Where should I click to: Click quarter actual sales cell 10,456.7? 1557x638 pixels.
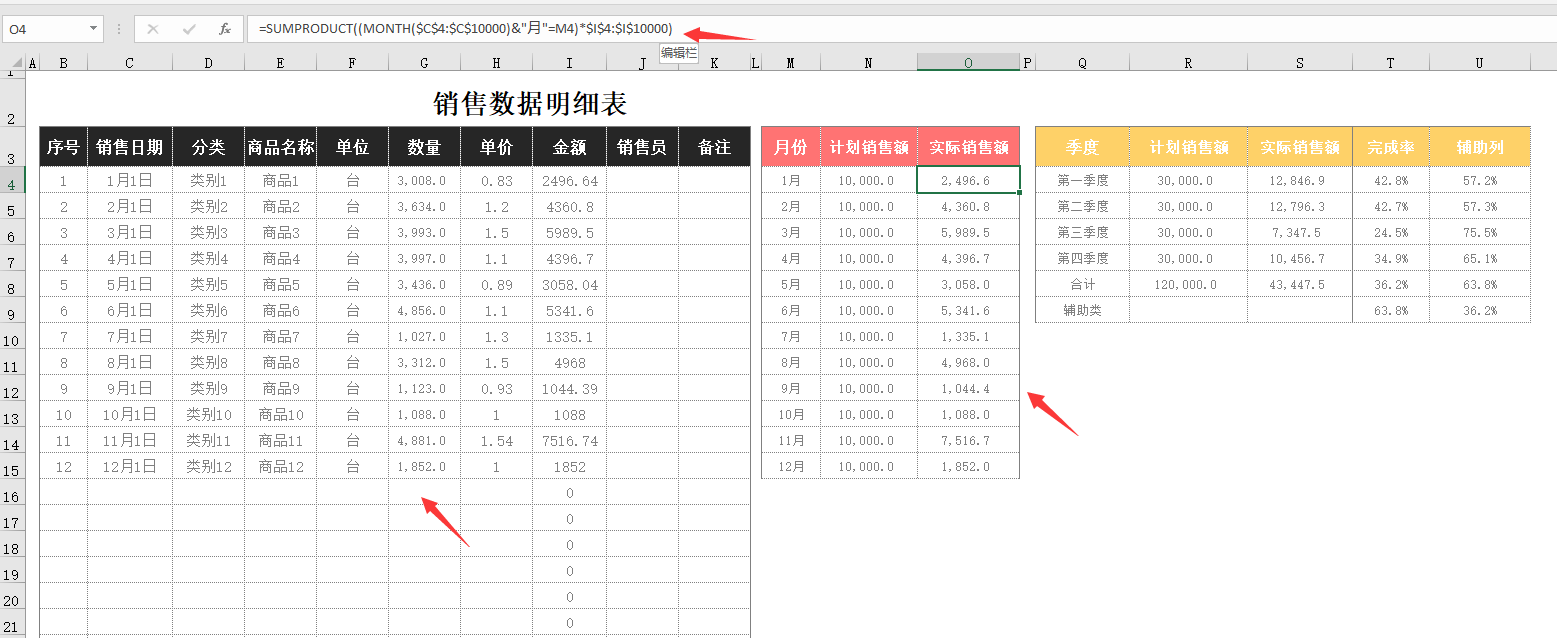coord(1300,258)
